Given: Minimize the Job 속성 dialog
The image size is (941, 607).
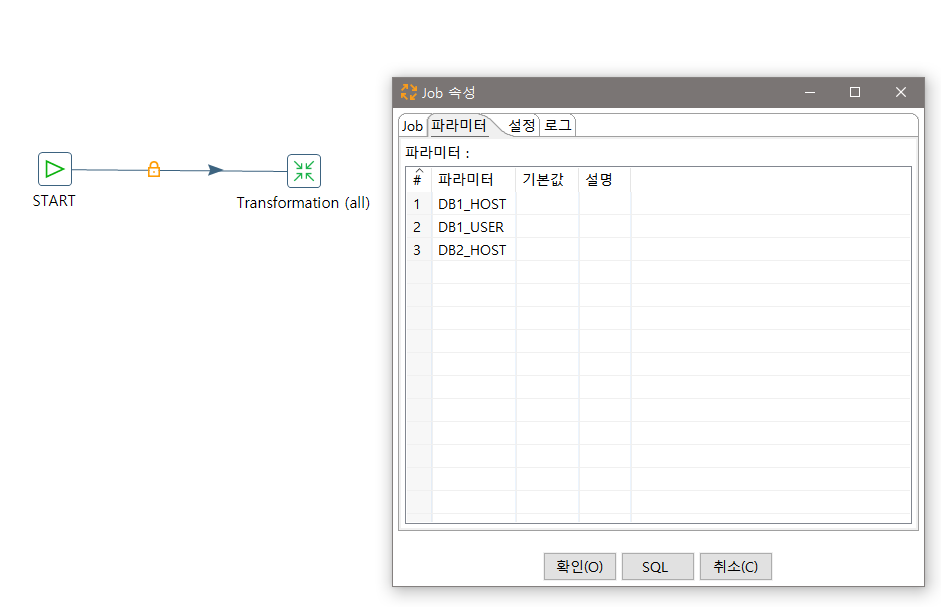Looking at the screenshot, I should point(810,92).
